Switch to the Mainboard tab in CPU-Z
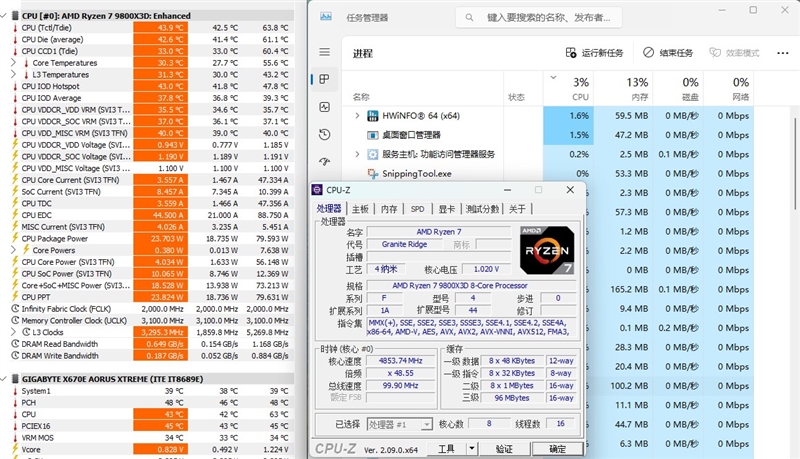This screenshot has width=800, height=459. point(360,209)
